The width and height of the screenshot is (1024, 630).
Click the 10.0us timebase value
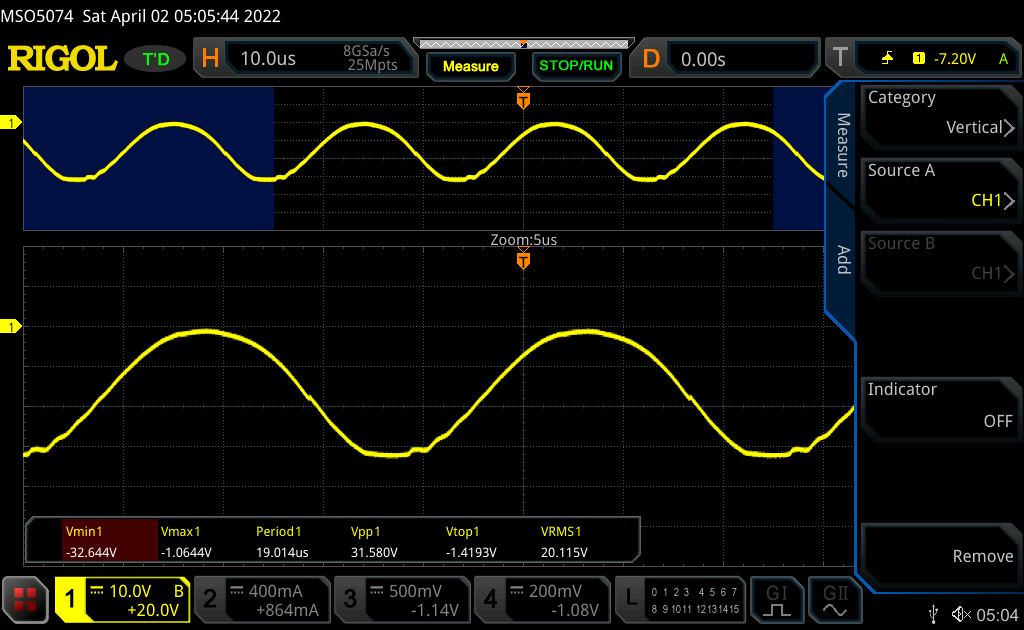268,59
